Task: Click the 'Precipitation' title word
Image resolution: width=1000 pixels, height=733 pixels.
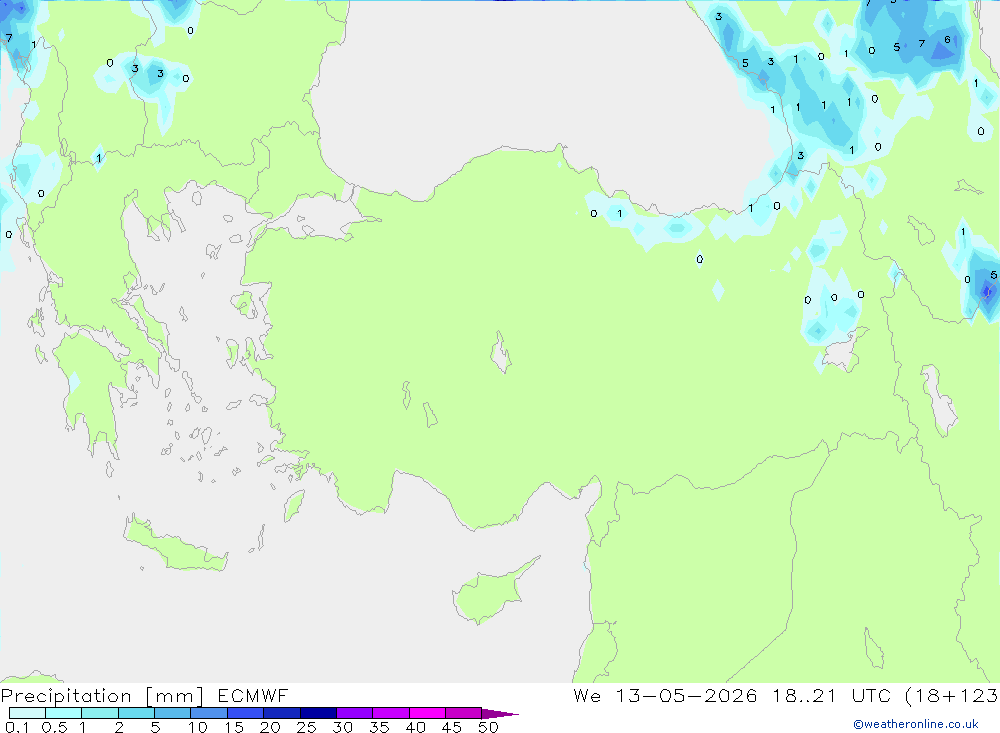Action: 66,696
